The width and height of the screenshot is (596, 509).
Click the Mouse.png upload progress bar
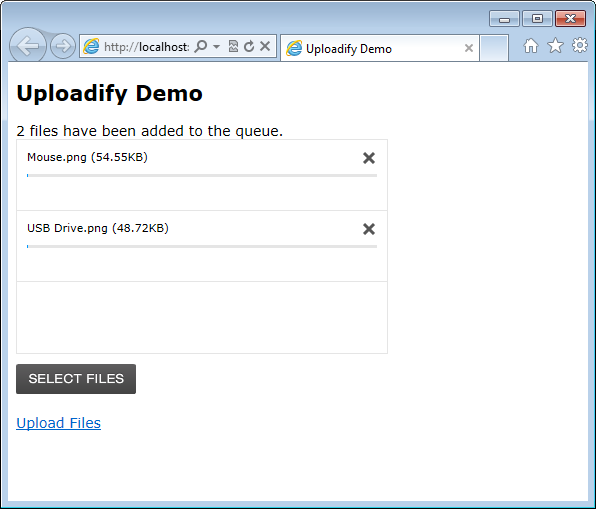pos(202,176)
